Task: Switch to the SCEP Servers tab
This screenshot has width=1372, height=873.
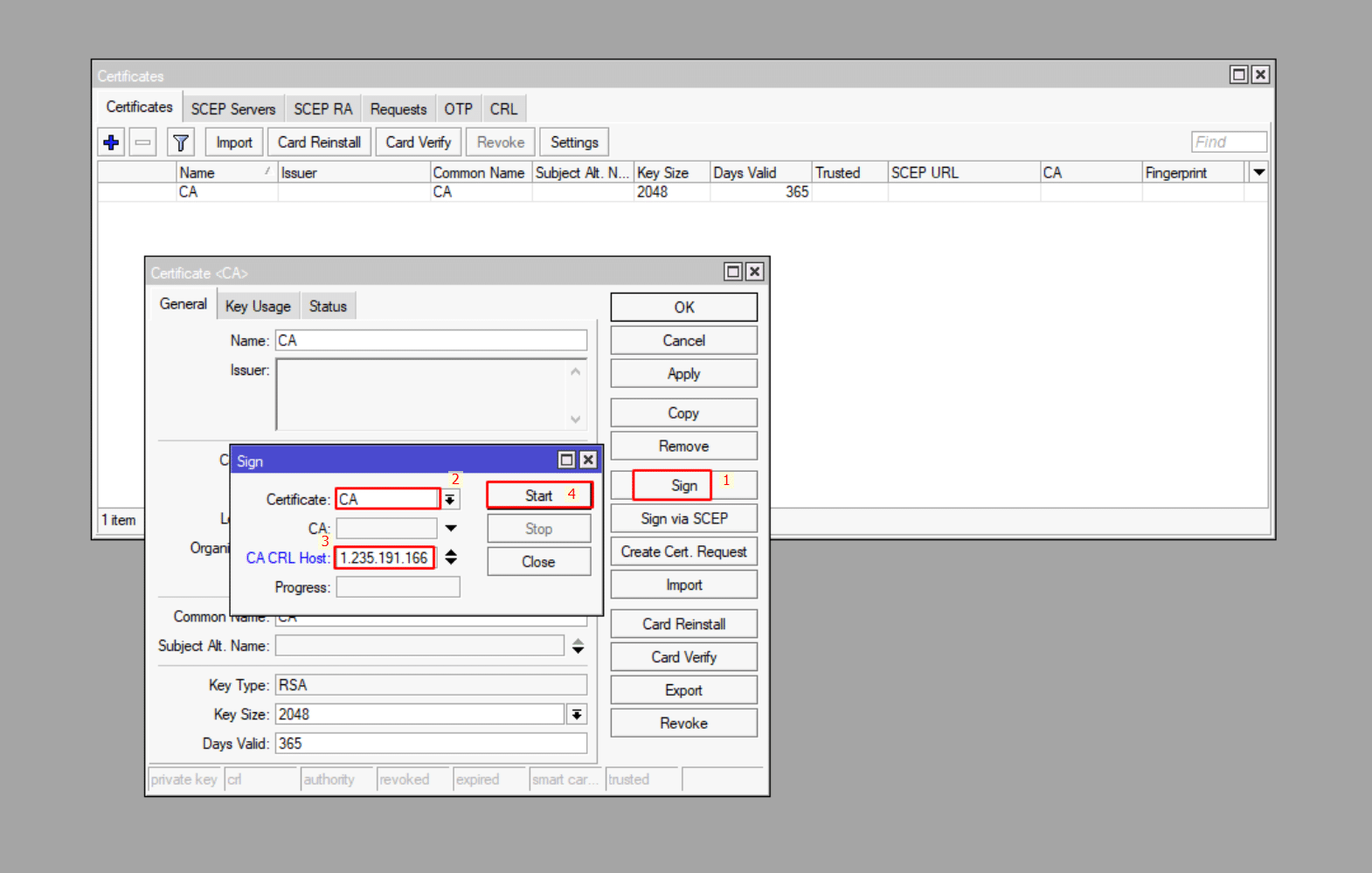Action: point(233,108)
